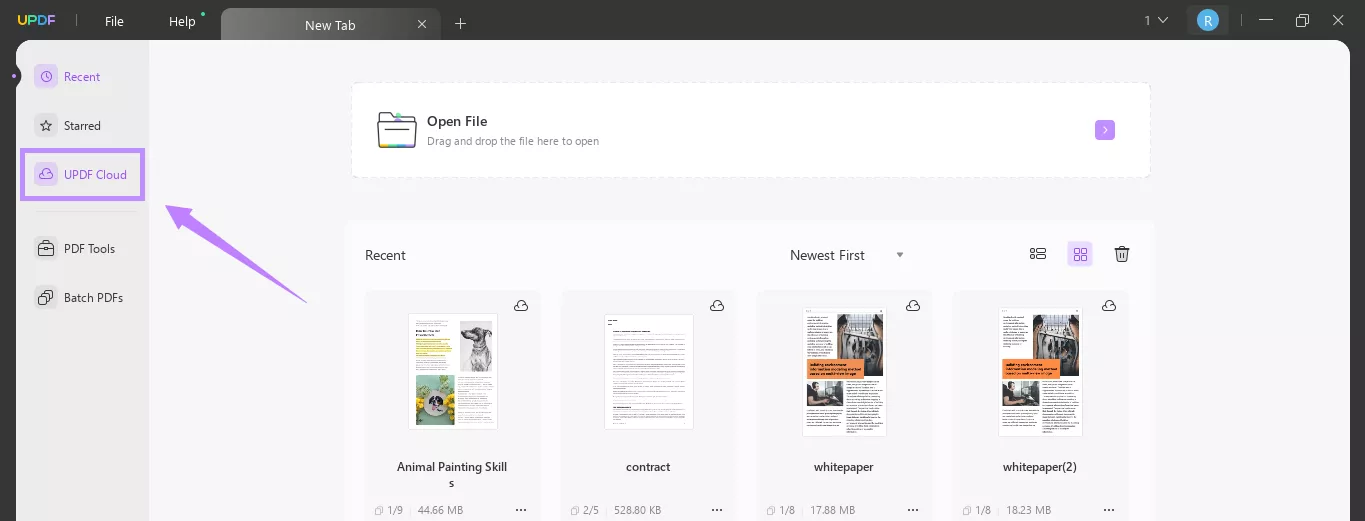Click the contract file name
This screenshot has width=1365, height=521.
[648, 467]
